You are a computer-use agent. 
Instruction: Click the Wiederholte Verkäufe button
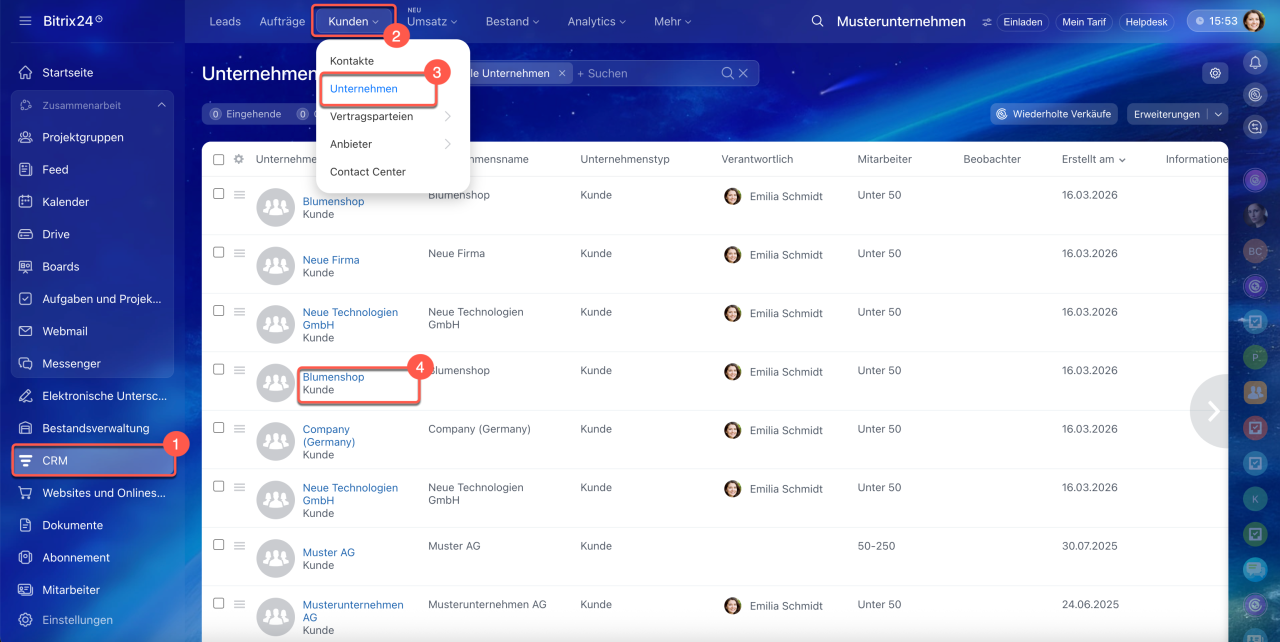tap(1053, 114)
